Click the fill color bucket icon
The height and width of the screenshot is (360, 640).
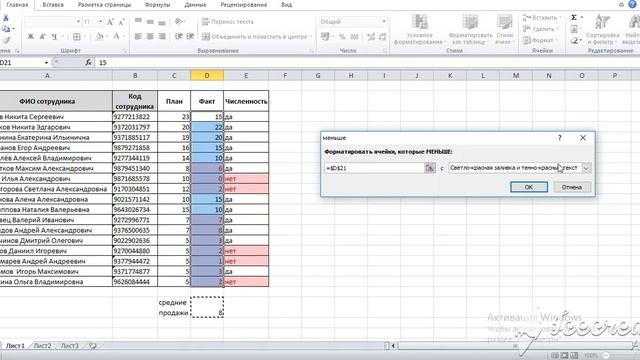point(100,37)
